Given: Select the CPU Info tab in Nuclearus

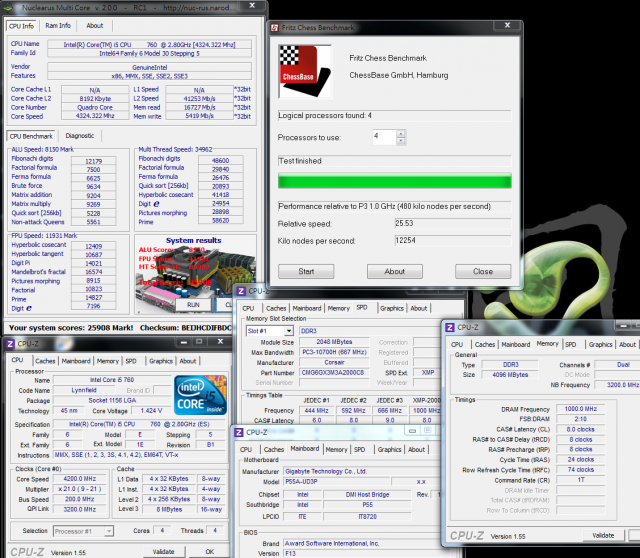Looking at the screenshot, I should (x=22, y=26).
